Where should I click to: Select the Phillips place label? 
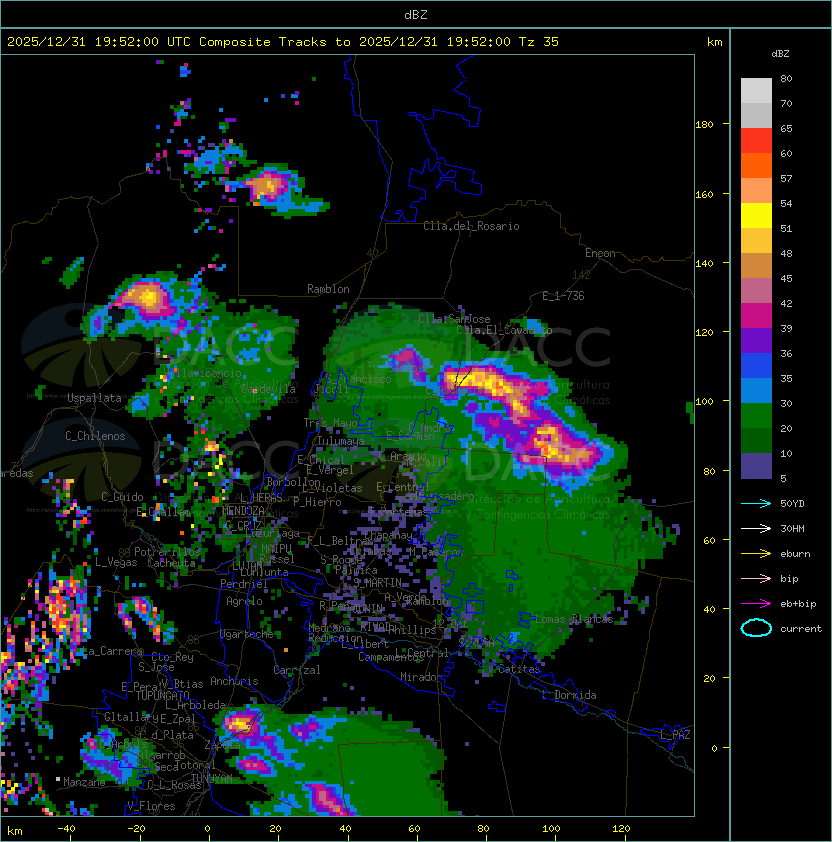[412, 630]
